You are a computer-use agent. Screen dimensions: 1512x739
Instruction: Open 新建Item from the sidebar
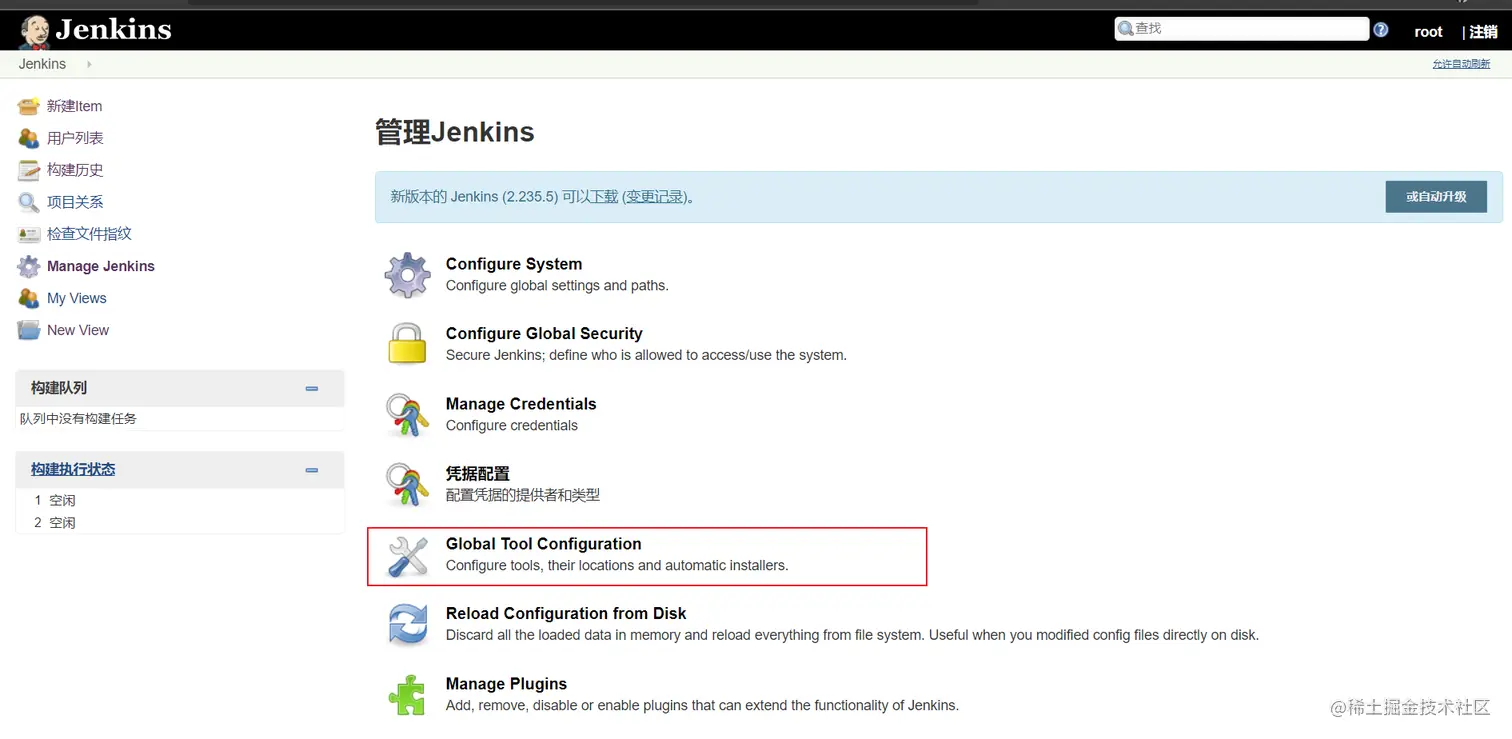pyautogui.click(x=74, y=106)
